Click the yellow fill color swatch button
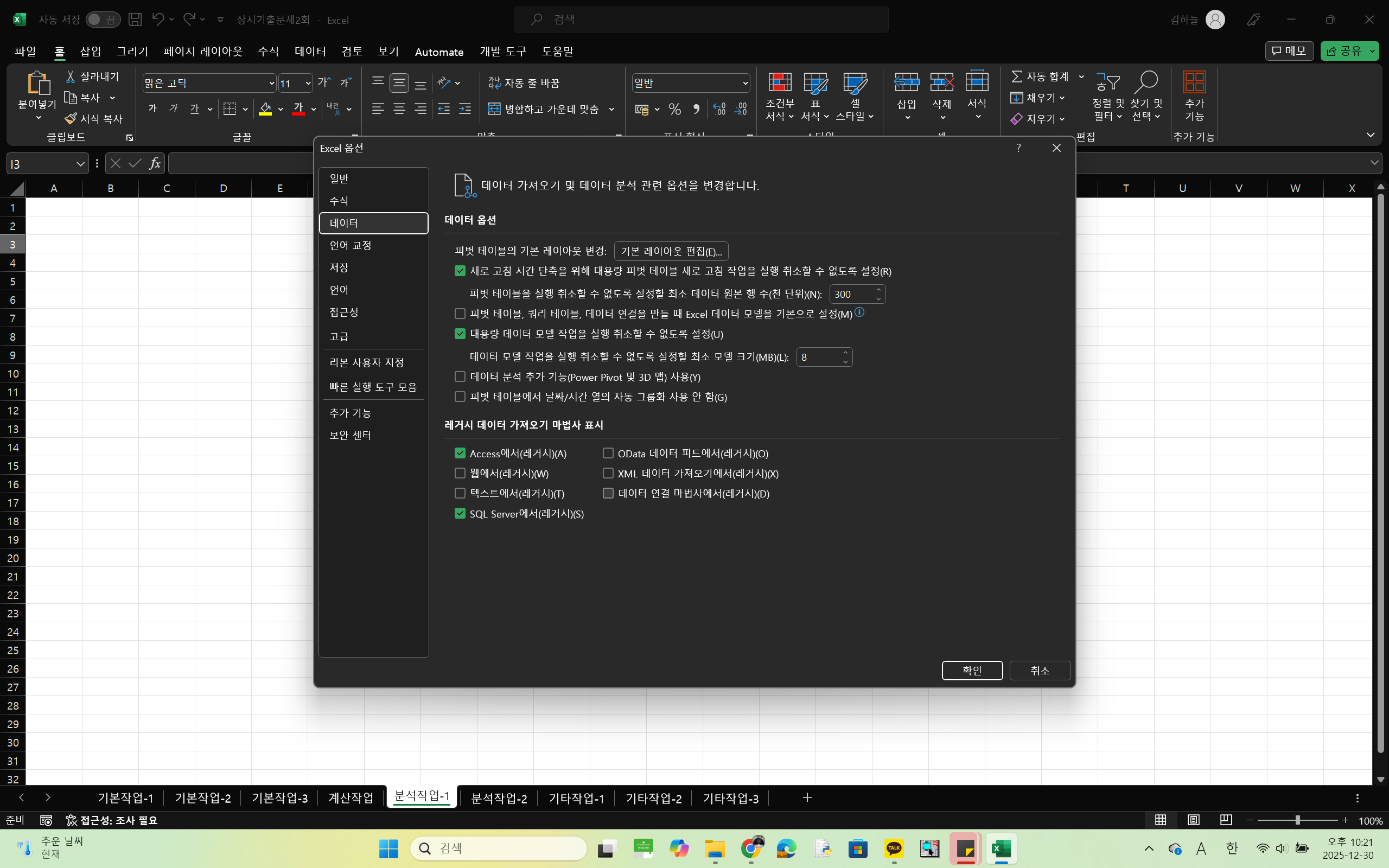Image resolution: width=1389 pixels, height=868 pixels. [265, 108]
